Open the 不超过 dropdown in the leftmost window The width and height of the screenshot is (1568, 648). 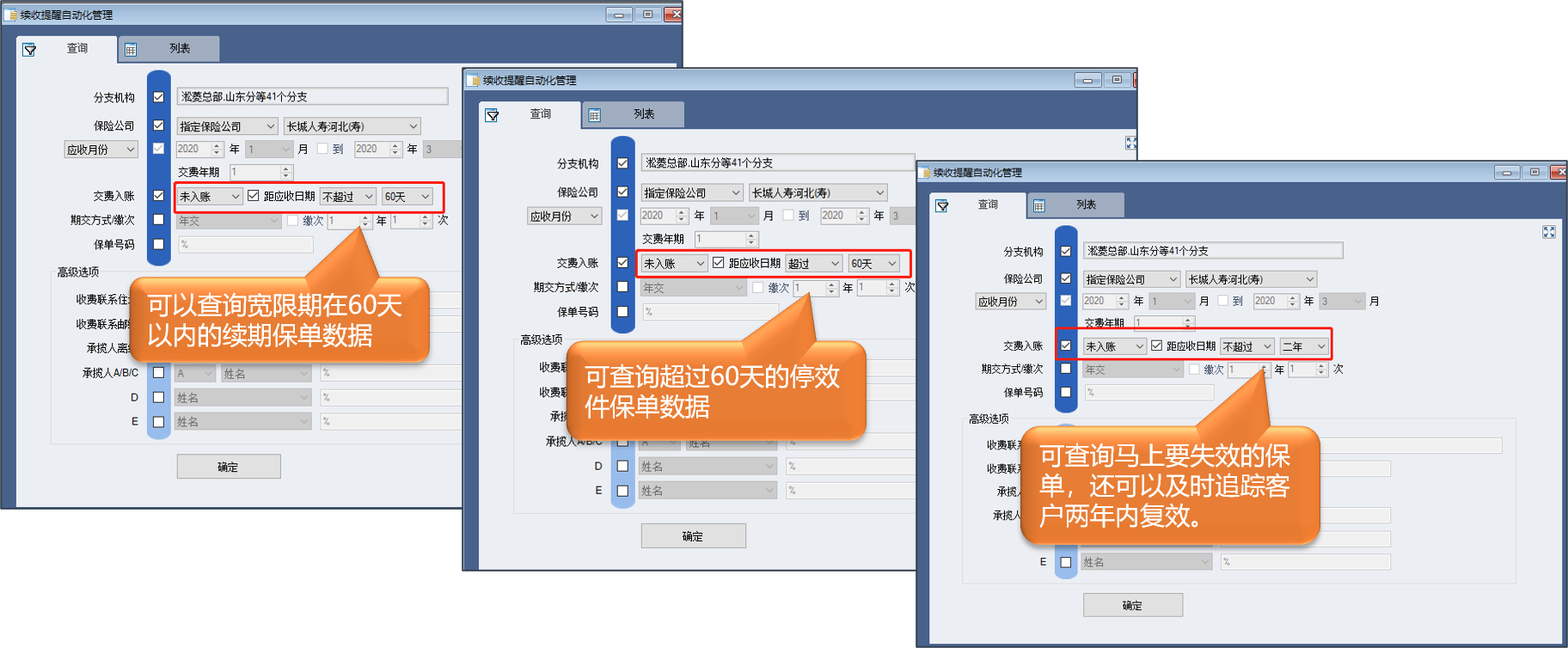pyautogui.click(x=347, y=197)
